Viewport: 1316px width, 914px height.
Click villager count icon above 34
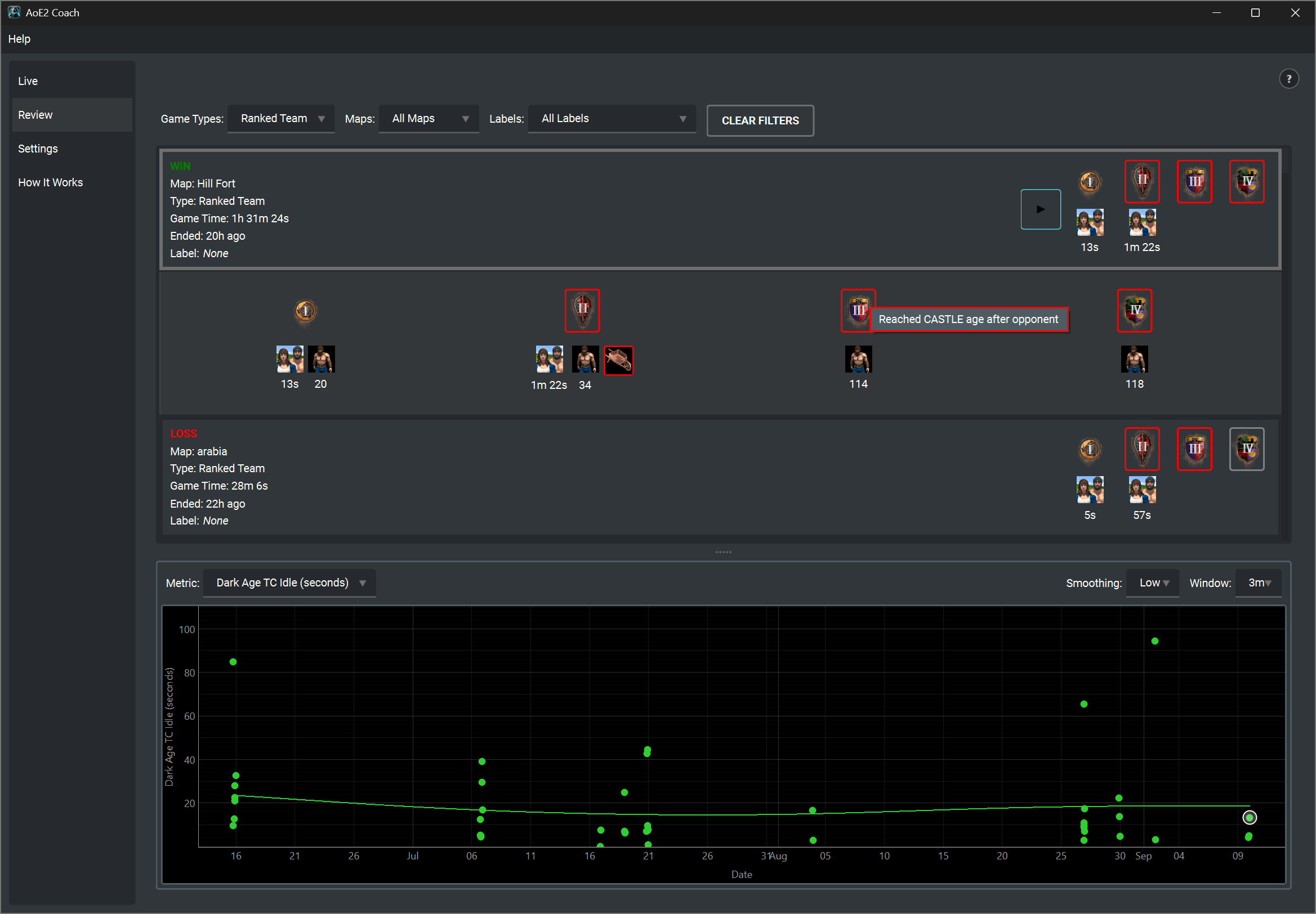click(x=585, y=360)
